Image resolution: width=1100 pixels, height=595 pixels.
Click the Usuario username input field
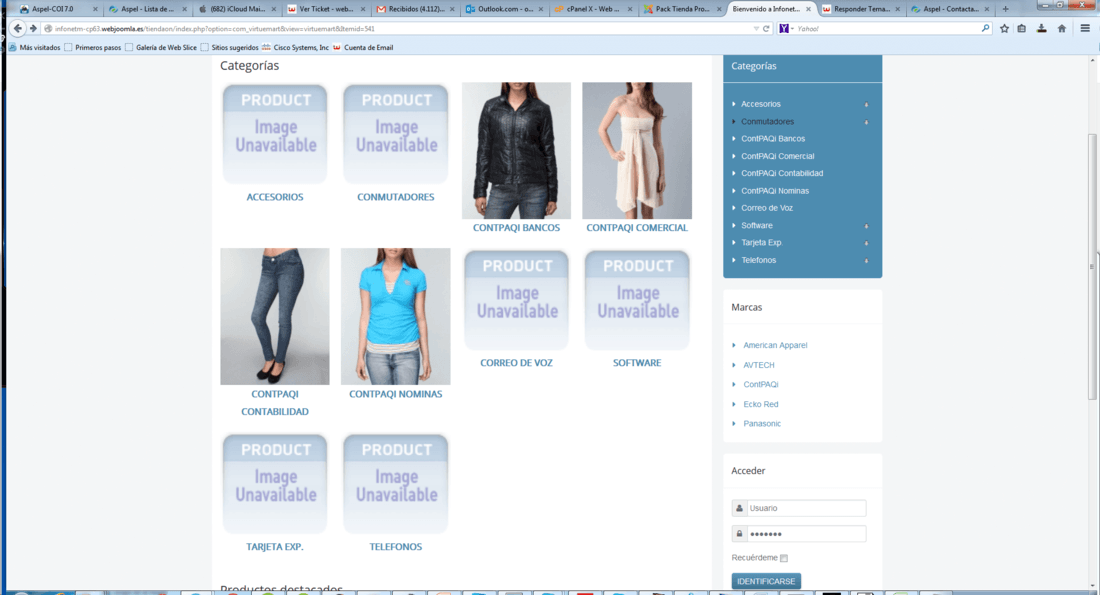point(806,508)
